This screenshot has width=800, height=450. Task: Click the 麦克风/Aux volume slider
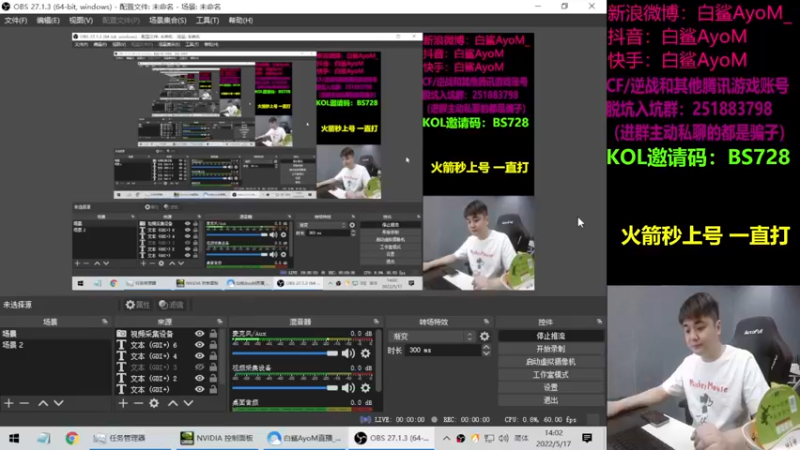(x=285, y=353)
